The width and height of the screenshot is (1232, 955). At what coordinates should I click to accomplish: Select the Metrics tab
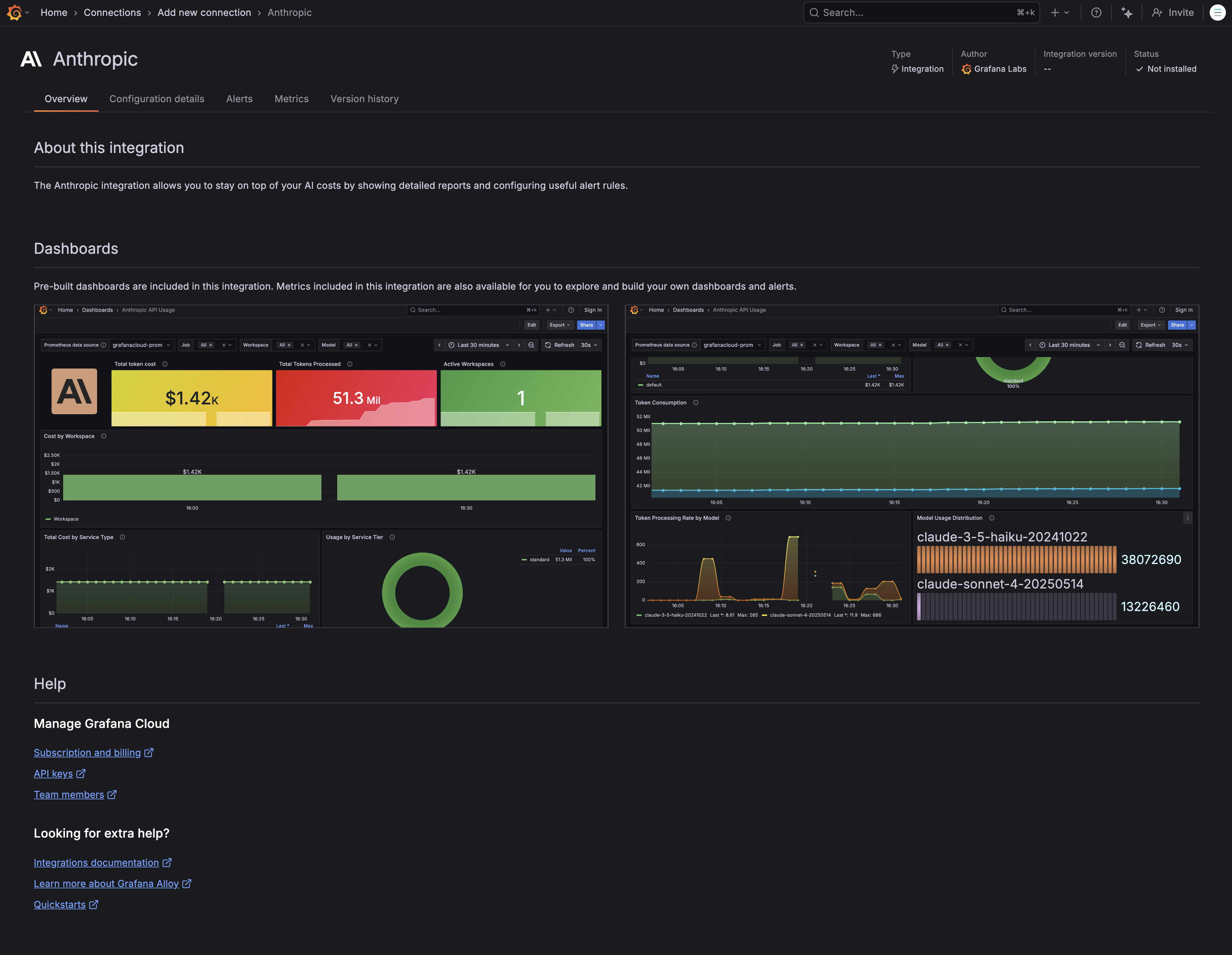[x=291, y=99]
